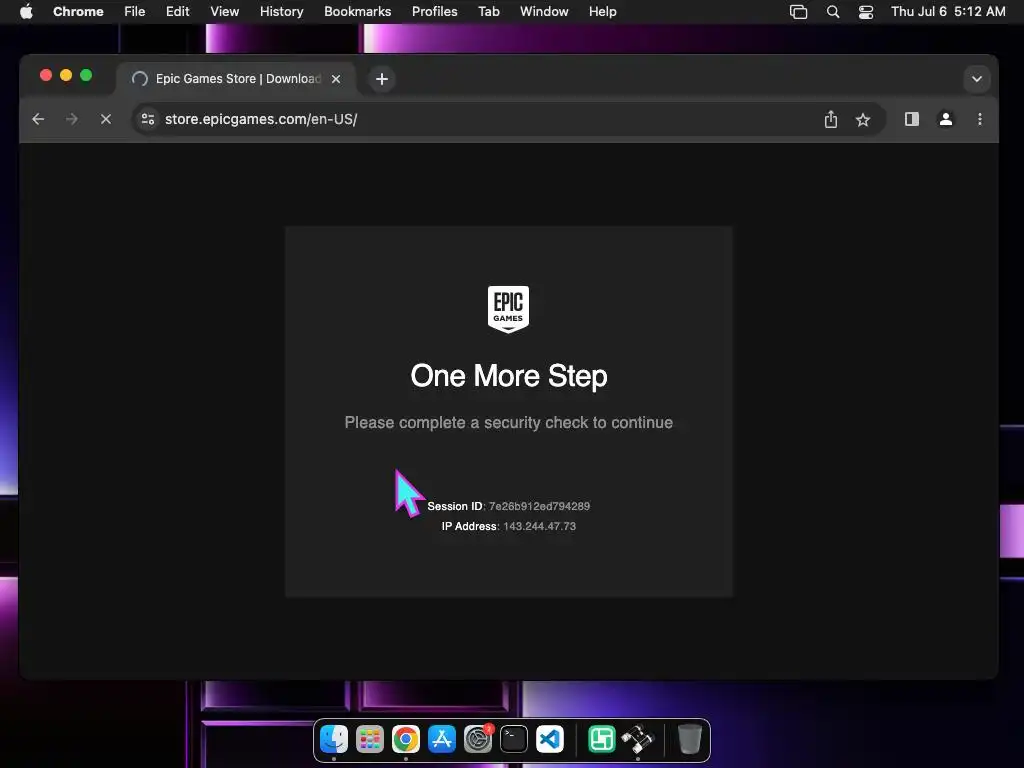Open Visual Studio Code from the dock
1024x768 pixels.
pos(550,739)
